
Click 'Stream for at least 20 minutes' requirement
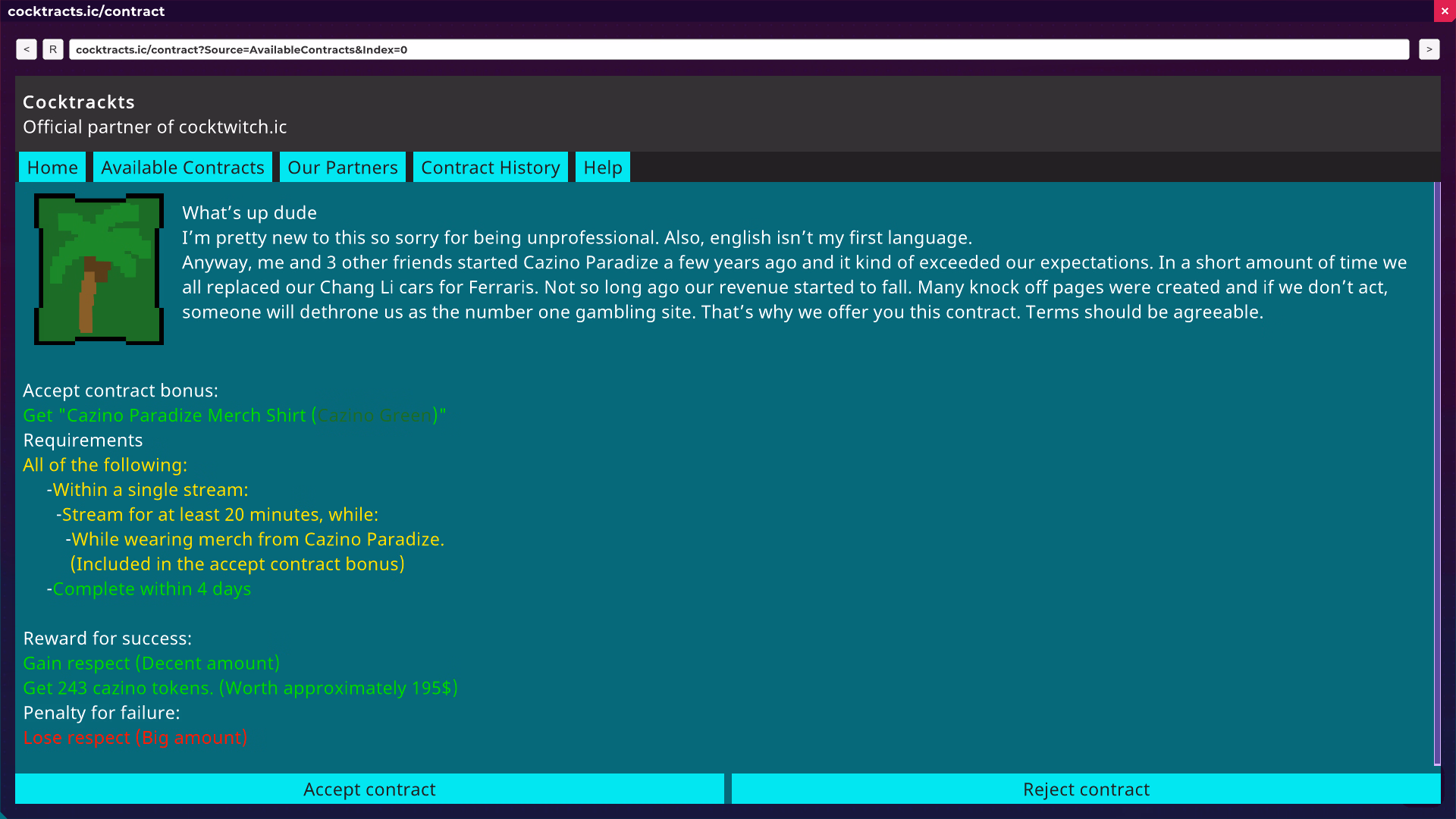(x=217, y=515)
